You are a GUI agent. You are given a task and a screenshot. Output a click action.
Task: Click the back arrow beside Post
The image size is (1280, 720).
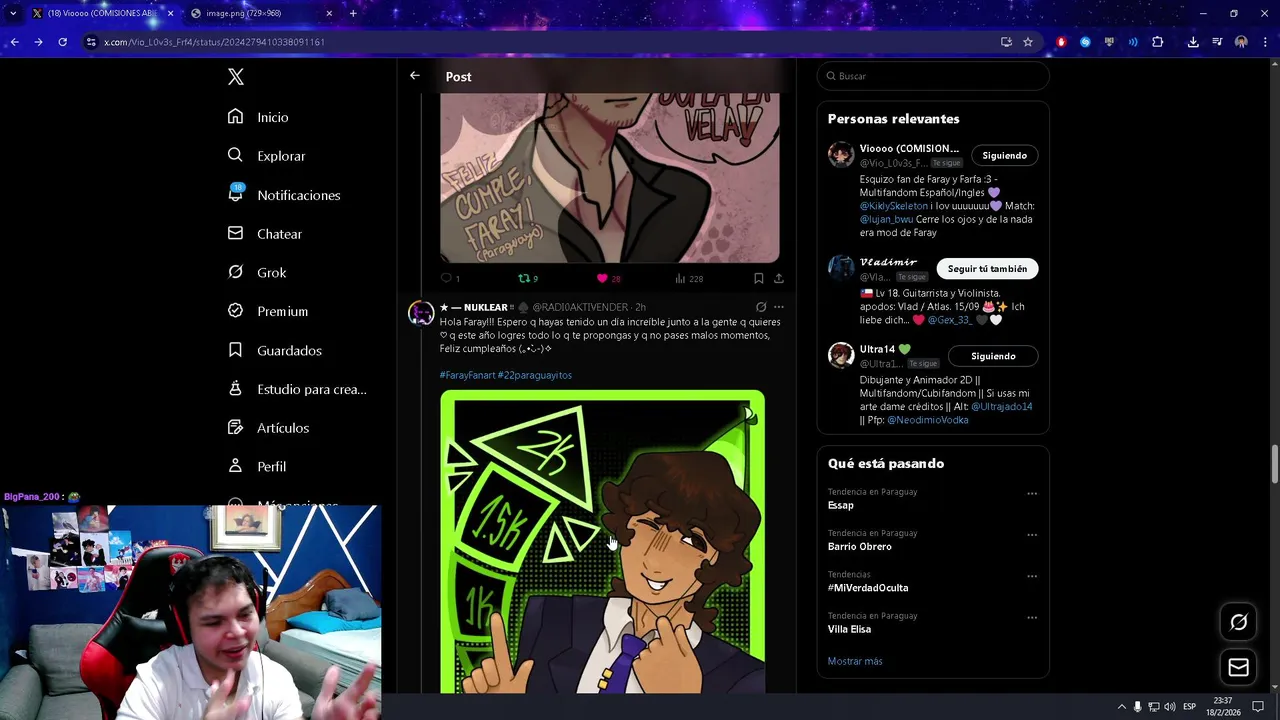[415, 76]
